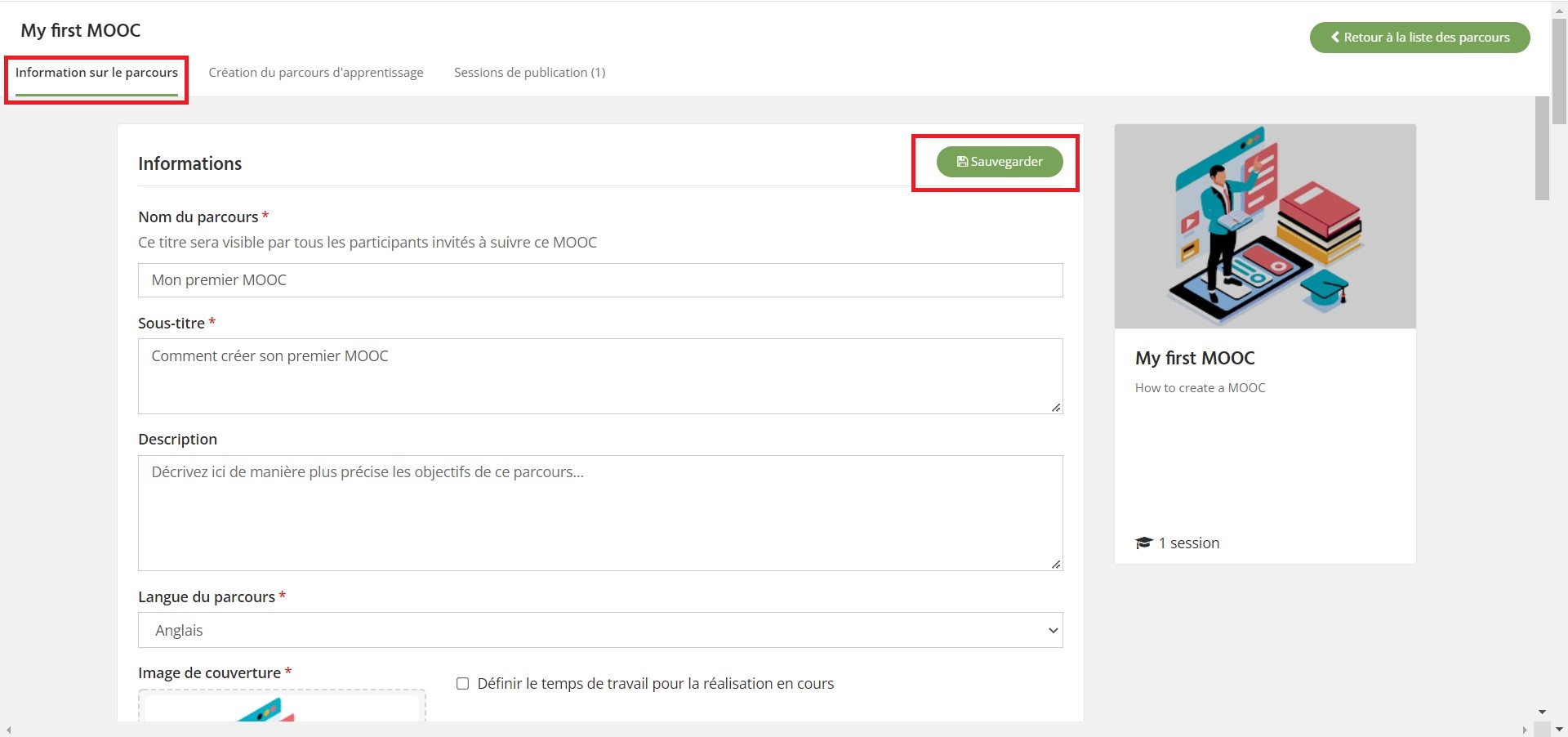Click the graduation cap session icon
The height and width of the screenshot is (737, 1568).
pos(1143,543)
